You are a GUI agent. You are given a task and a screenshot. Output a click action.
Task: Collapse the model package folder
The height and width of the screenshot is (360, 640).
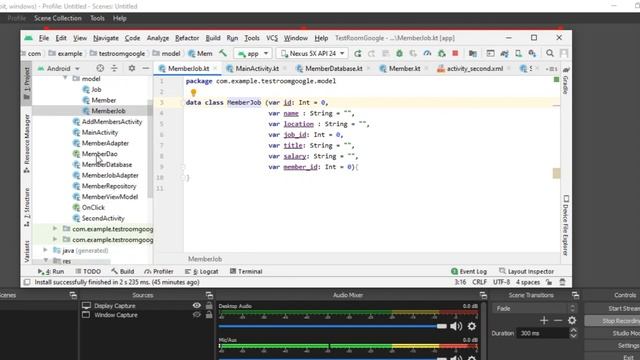click(65, 78)
